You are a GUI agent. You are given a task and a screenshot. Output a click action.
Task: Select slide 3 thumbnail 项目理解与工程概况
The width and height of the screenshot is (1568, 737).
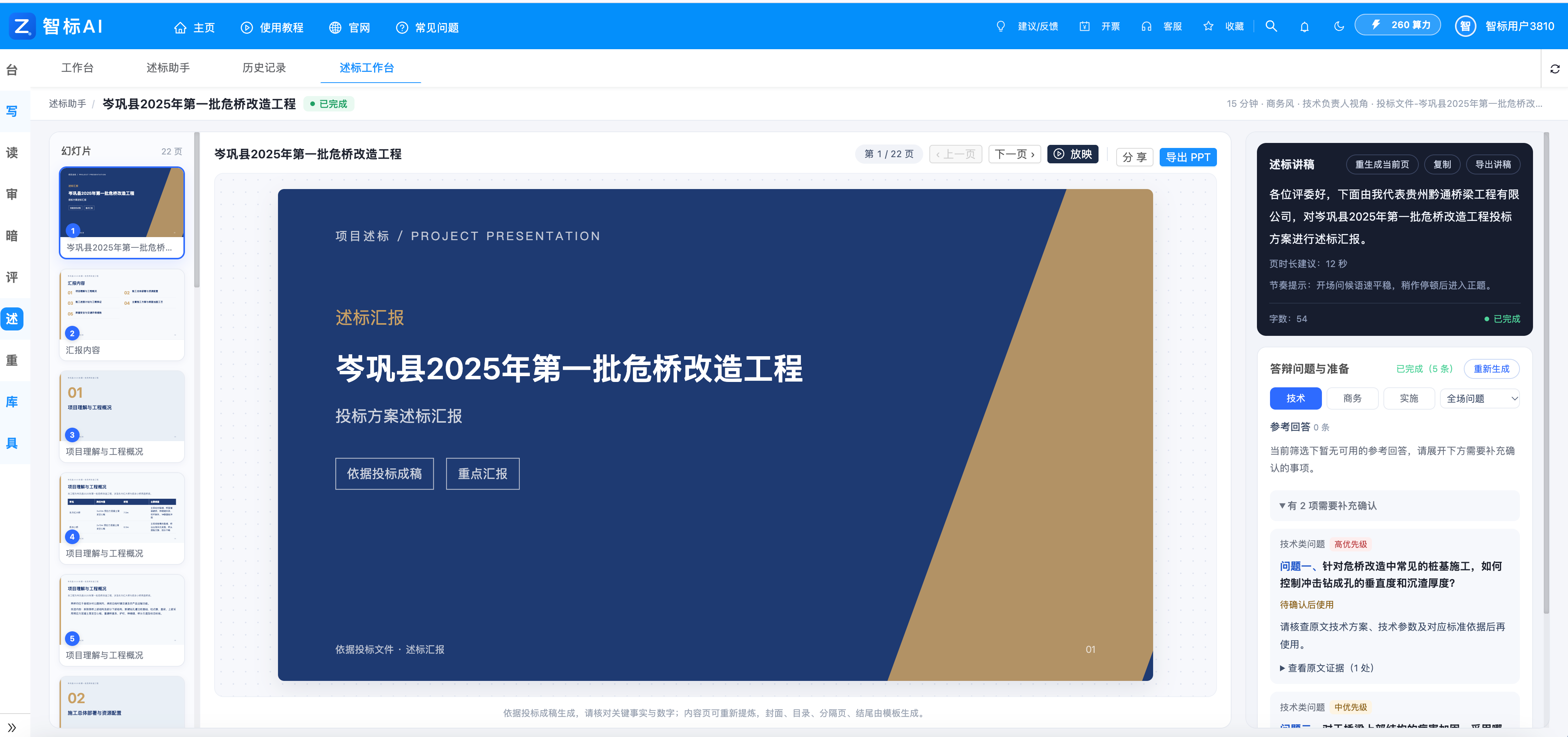(122, 416)
